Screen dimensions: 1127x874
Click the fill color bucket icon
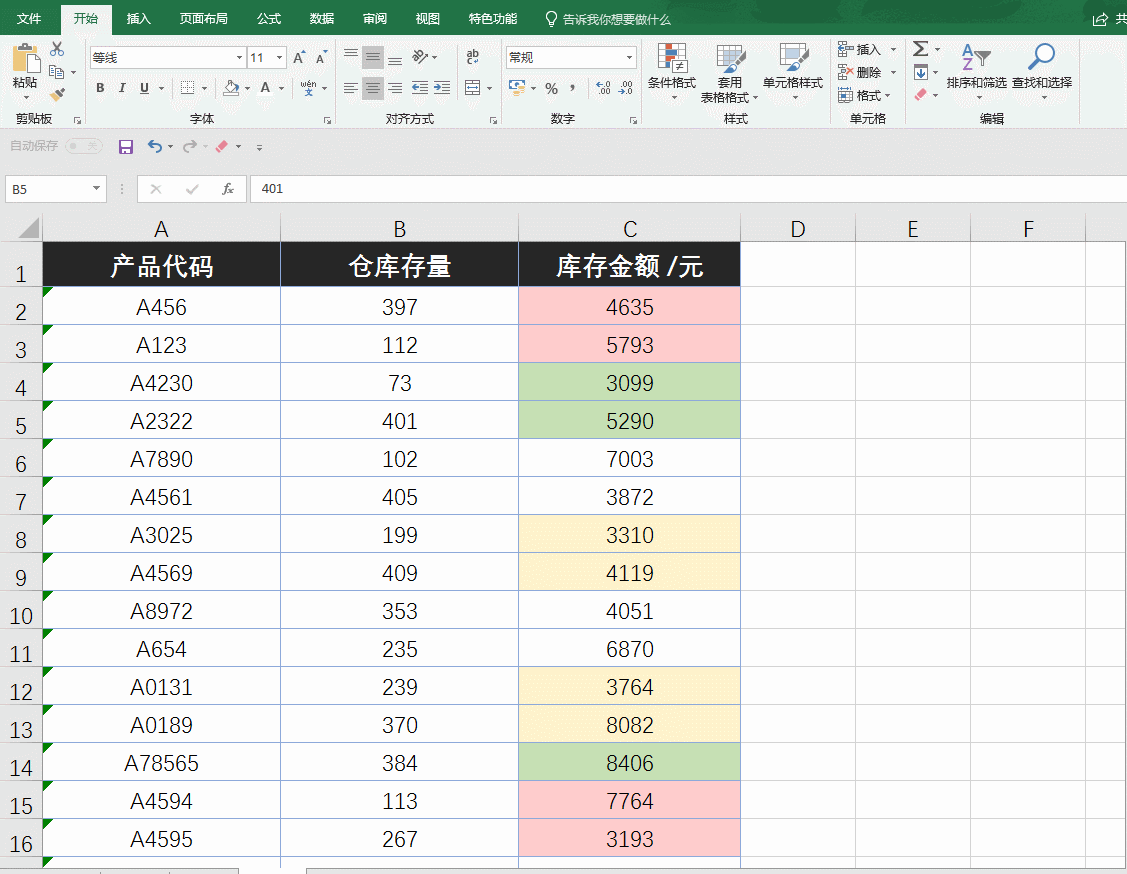(x=231, y=88)
